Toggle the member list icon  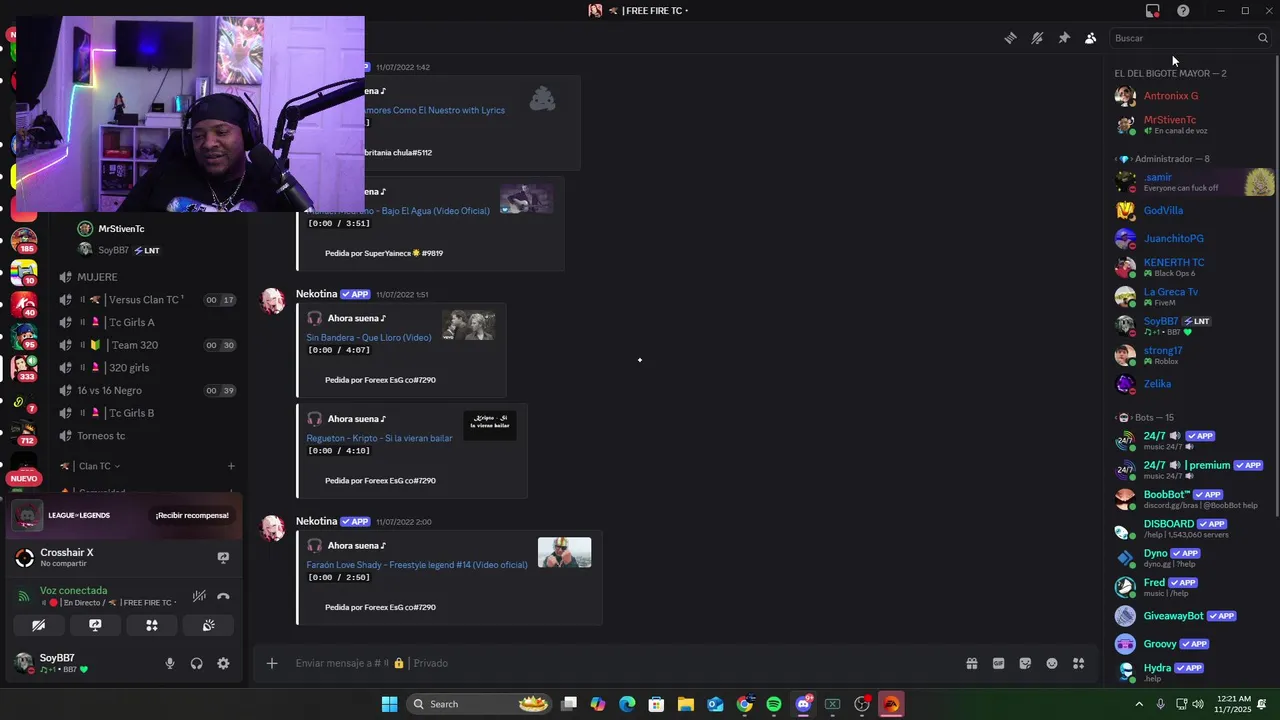tap(1090, 38)
